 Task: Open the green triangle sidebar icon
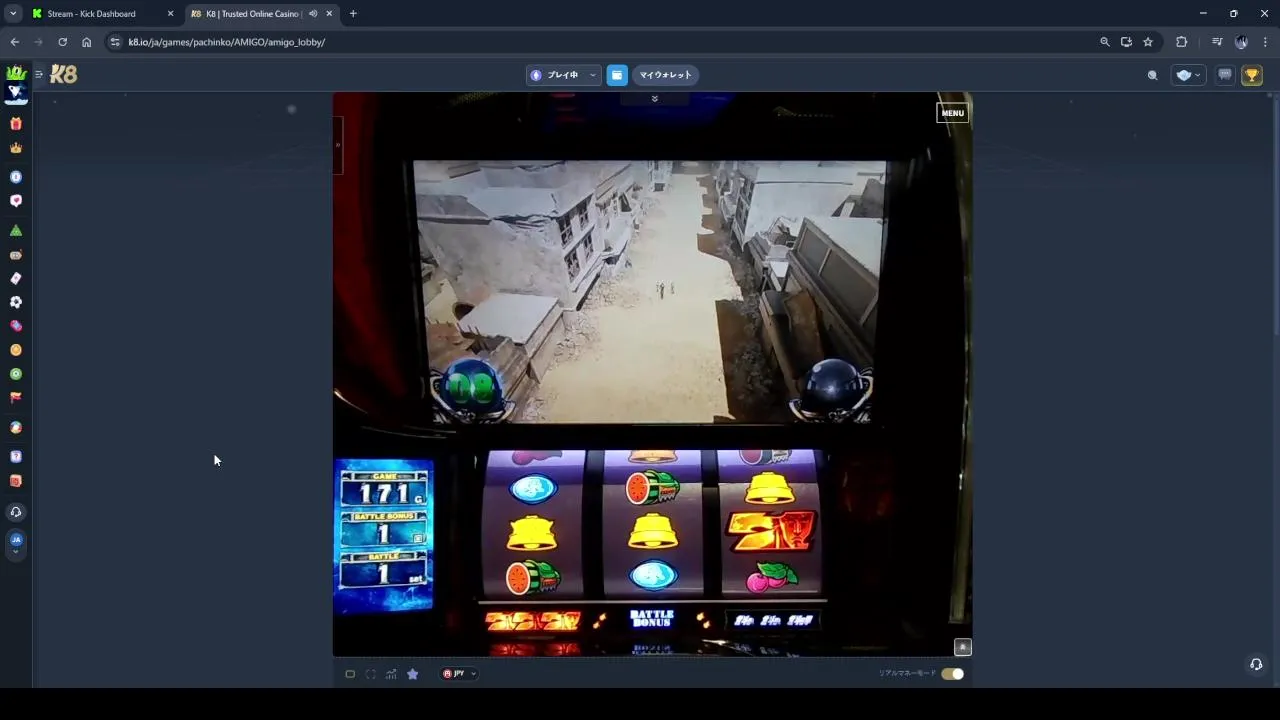tap(15, 231)
